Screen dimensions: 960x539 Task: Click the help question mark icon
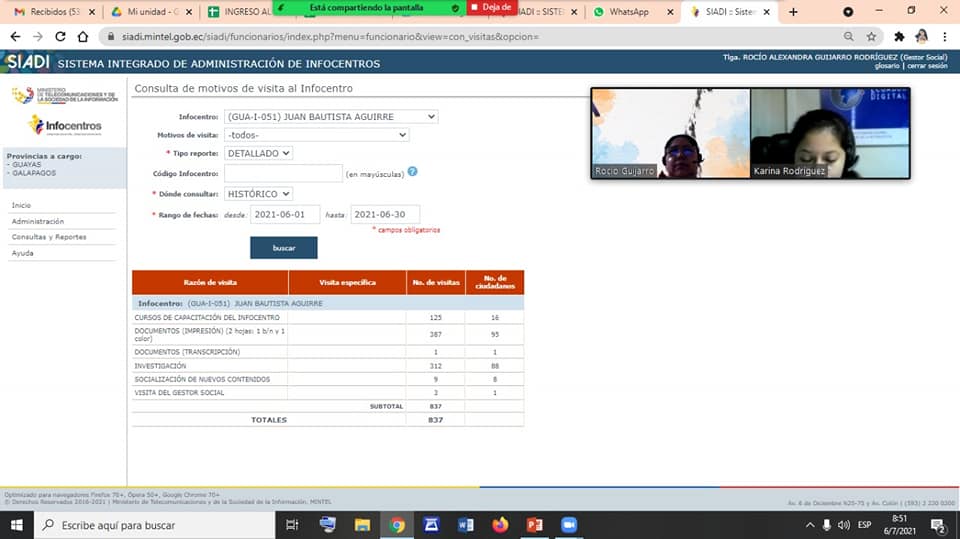[x=412, y=172]
